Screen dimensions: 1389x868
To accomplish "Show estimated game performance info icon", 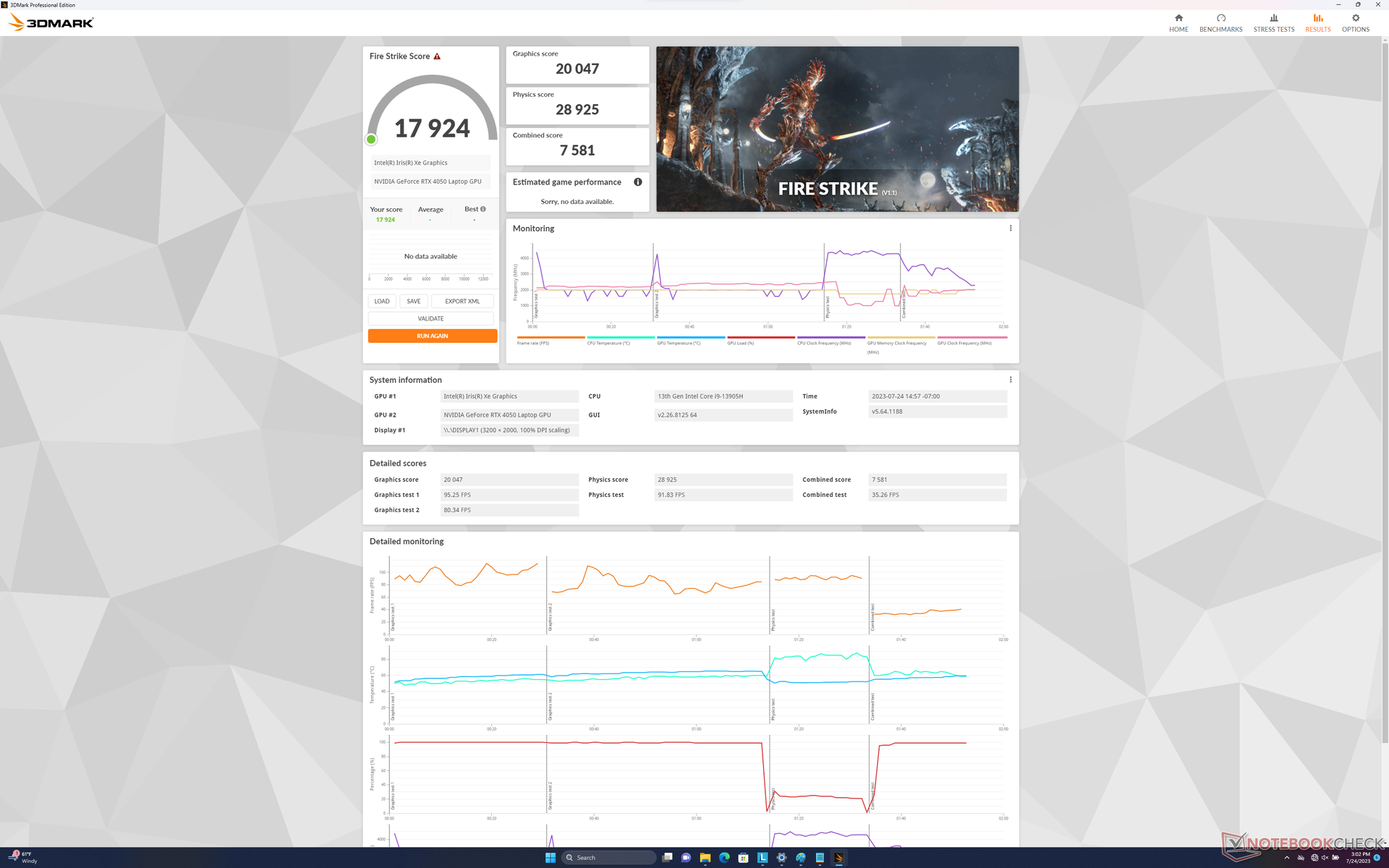I will click(638, 182).
